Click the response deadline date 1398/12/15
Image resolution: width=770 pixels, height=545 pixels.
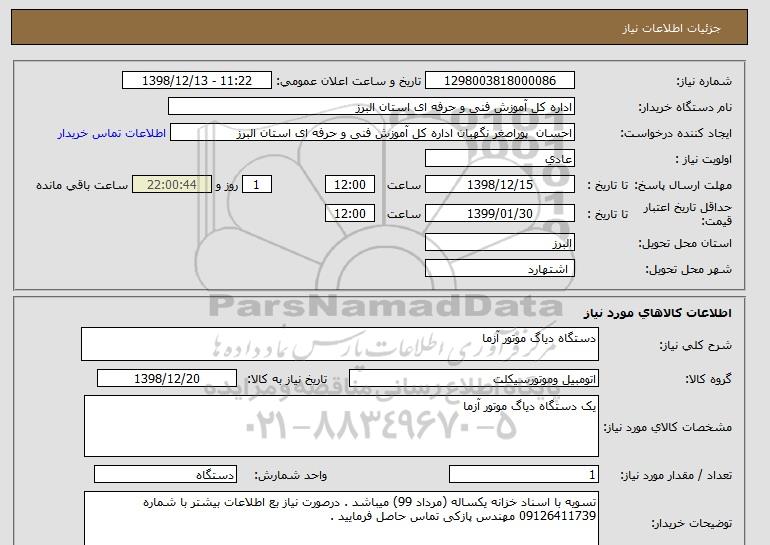click(499, 185)
